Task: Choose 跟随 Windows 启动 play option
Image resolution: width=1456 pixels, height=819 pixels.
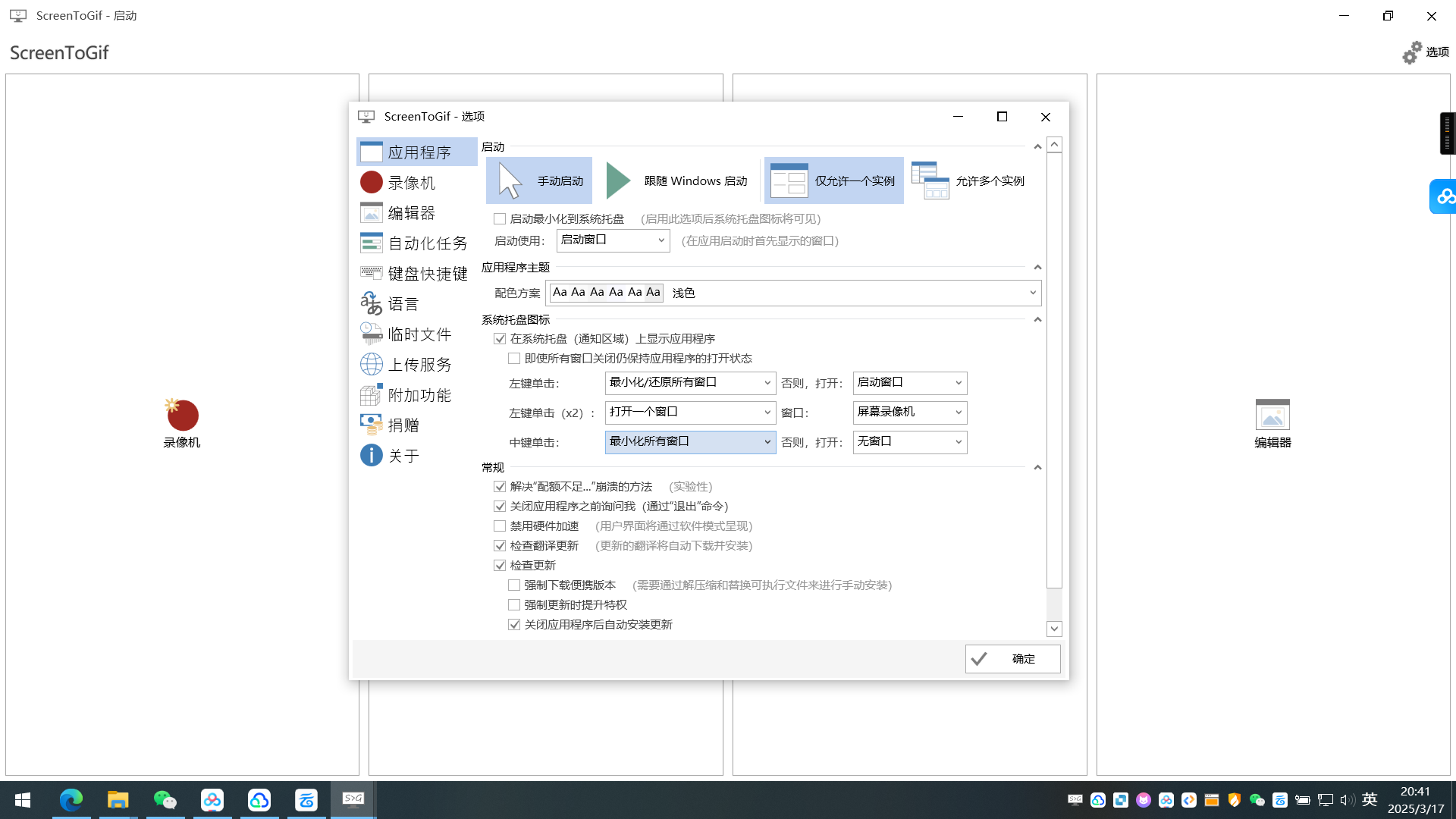Action: coord(676,180)
